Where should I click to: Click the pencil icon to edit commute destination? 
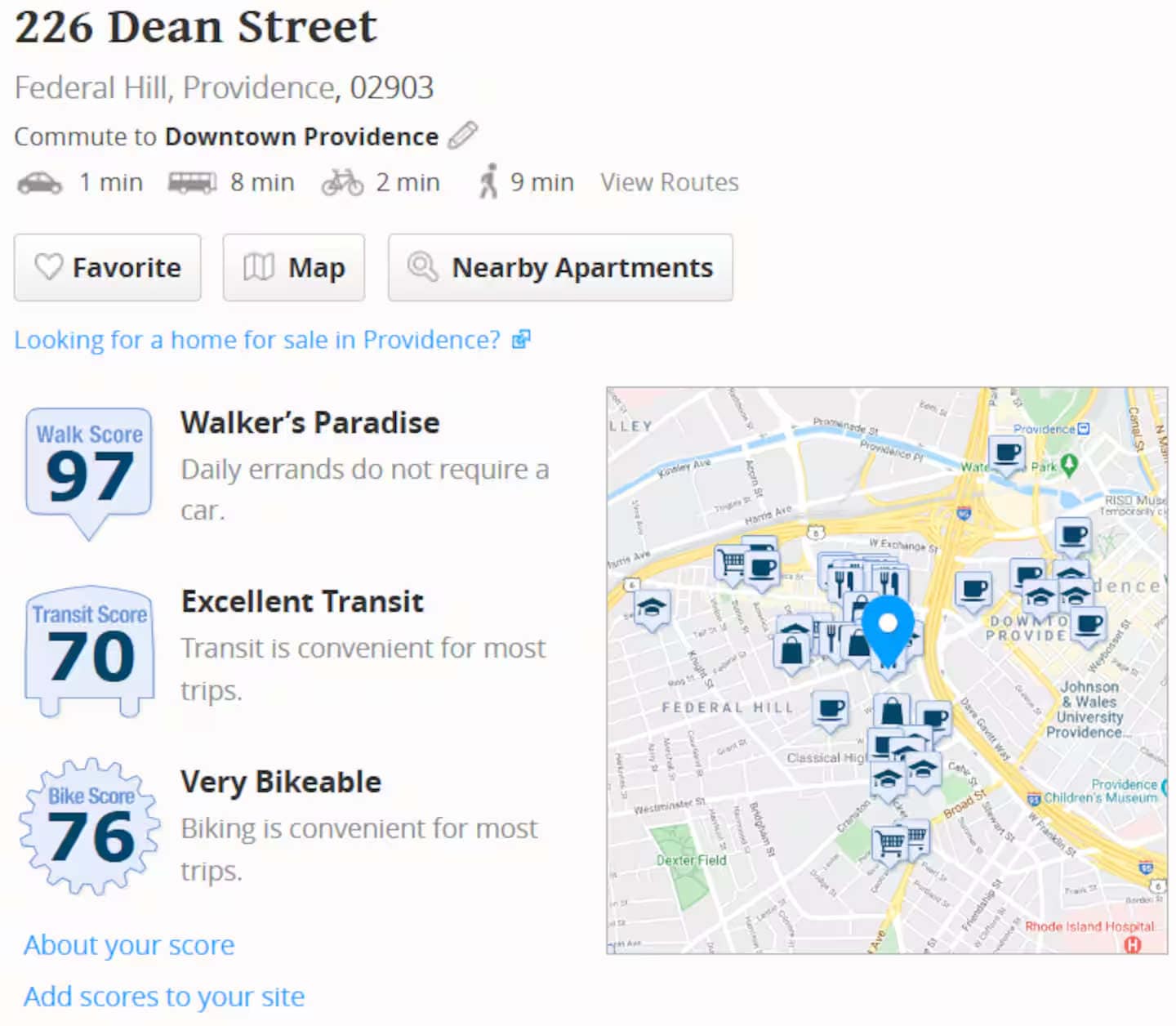coord(462,136)
